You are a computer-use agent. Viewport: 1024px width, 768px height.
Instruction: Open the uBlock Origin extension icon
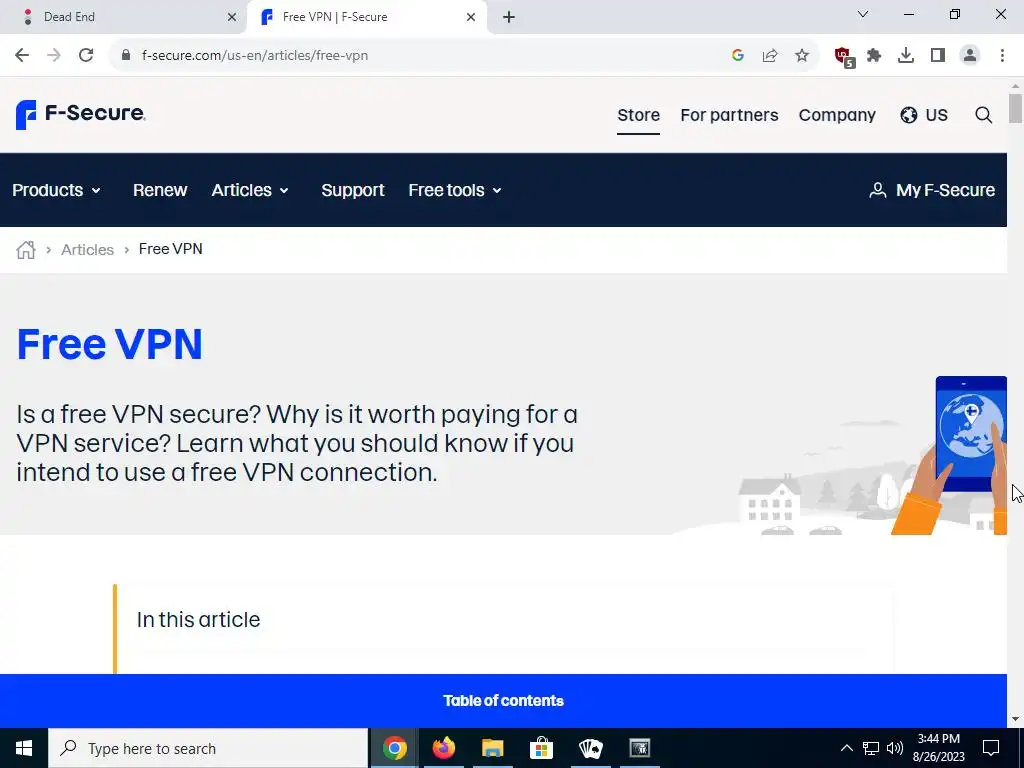(844, 57)
